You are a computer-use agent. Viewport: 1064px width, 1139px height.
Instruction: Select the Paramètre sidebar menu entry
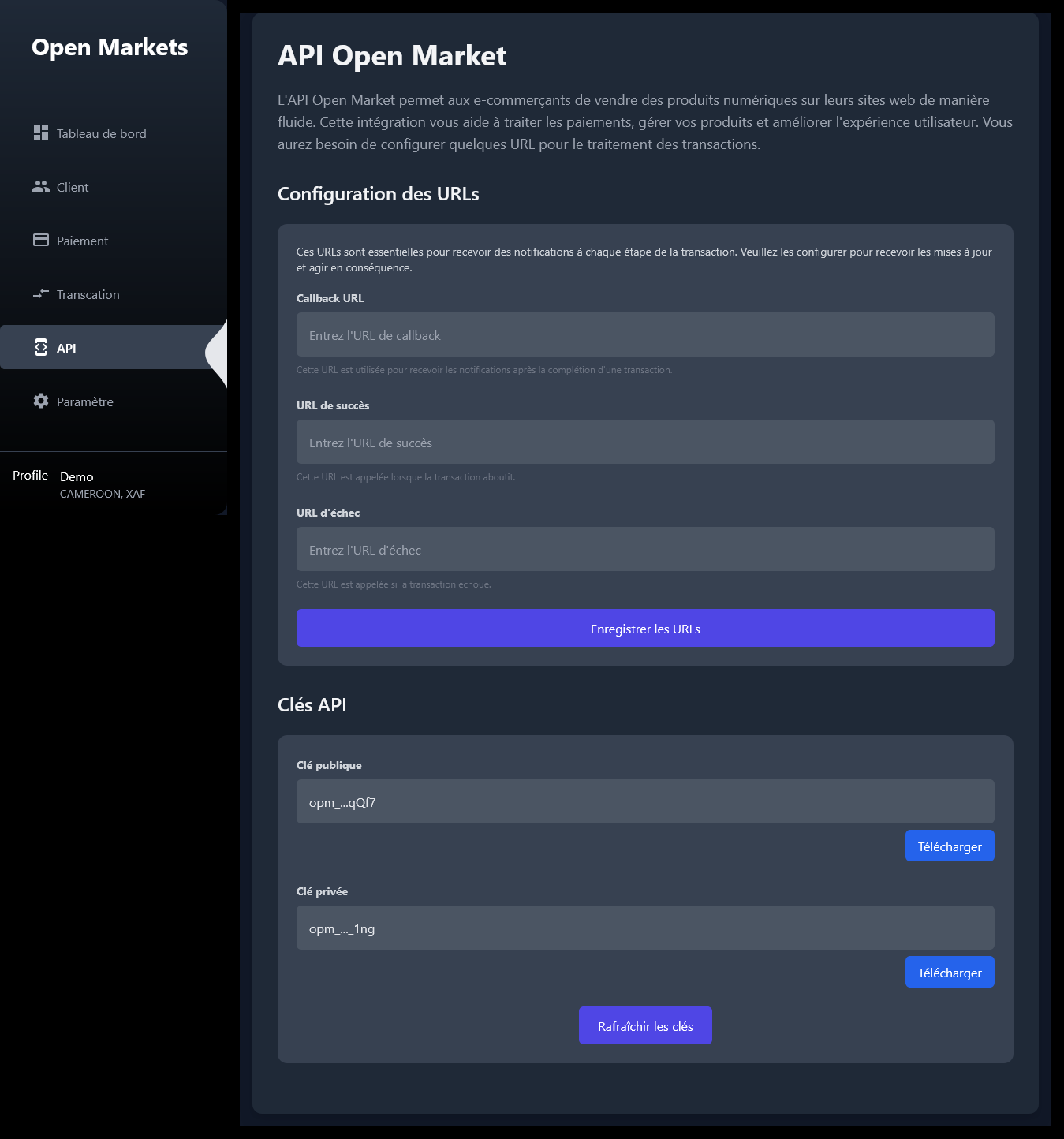point(84,401)
